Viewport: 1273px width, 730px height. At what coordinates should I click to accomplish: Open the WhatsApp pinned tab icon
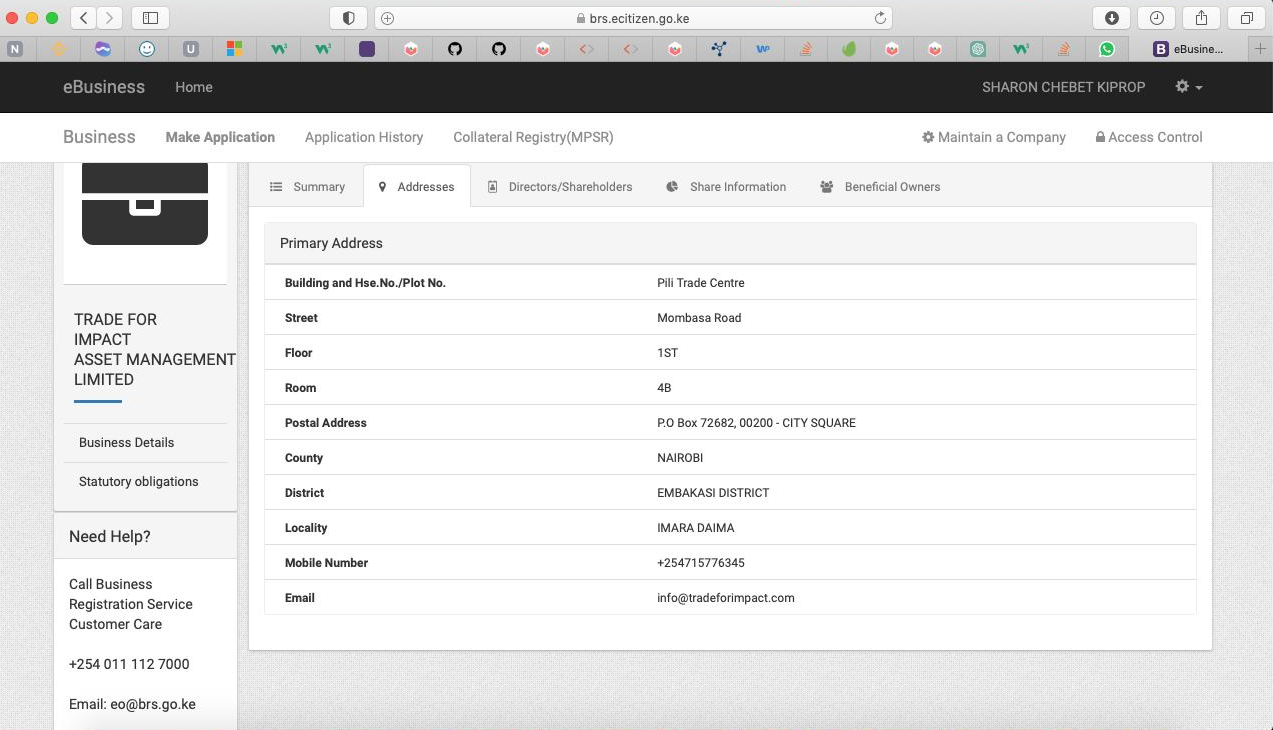pos(1106,49)
